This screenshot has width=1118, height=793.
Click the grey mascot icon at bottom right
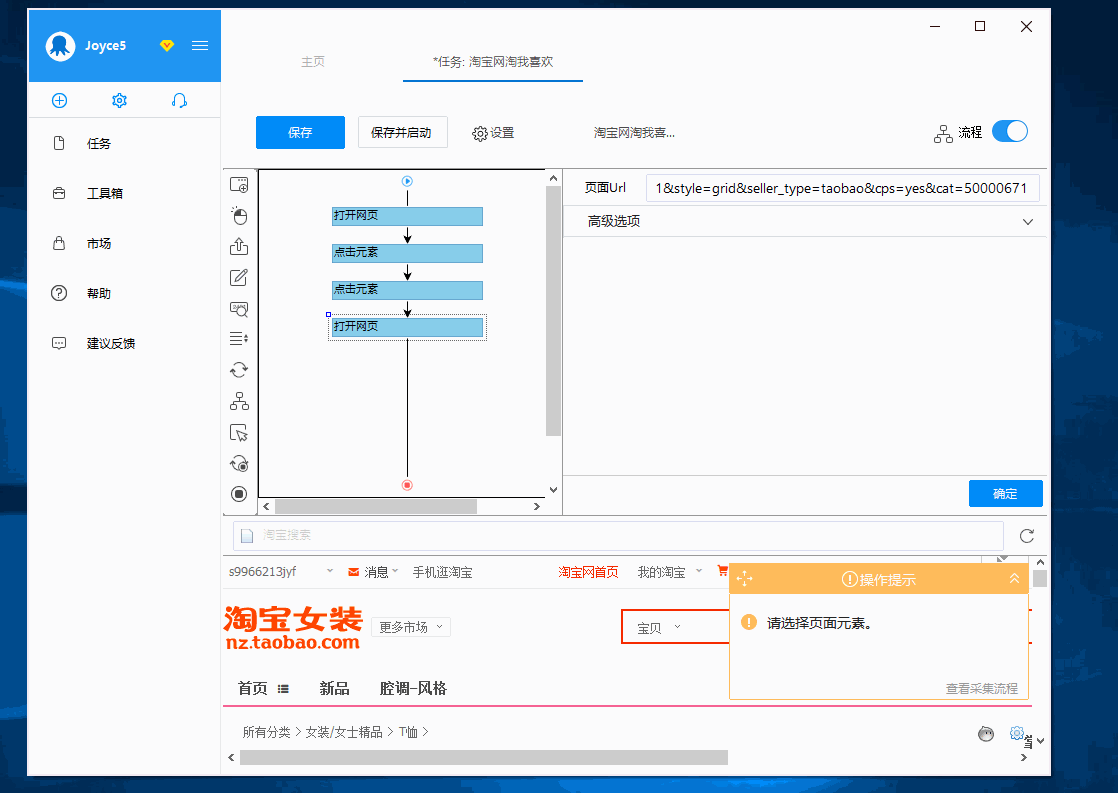pyautogui.click(x=985, y=734)
